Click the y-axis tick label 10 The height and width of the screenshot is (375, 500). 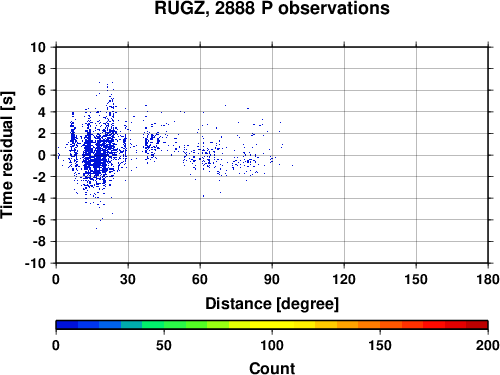click(38, 47)
